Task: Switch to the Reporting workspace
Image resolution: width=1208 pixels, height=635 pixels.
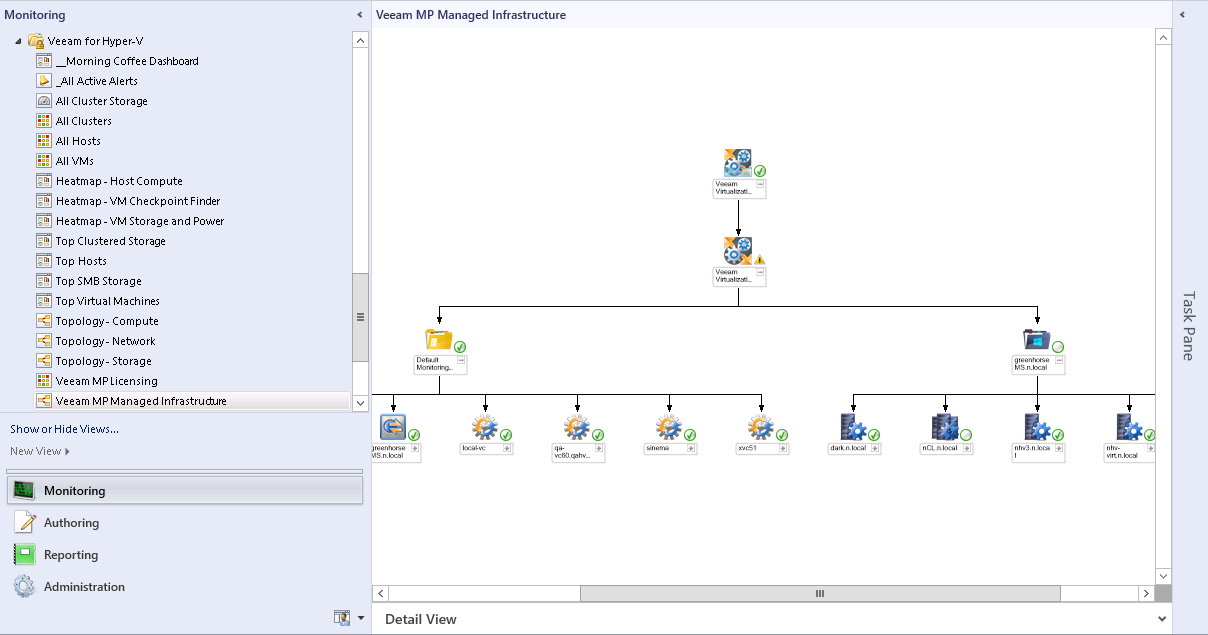Action: pyautogui.click(x=71, y=554)
